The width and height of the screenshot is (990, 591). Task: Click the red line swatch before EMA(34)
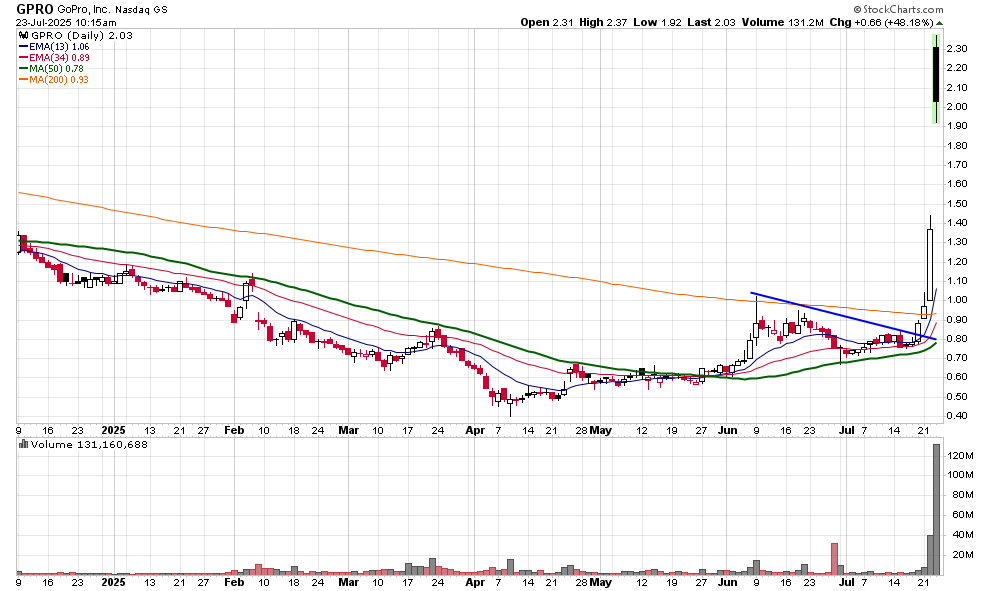[23, 57]
